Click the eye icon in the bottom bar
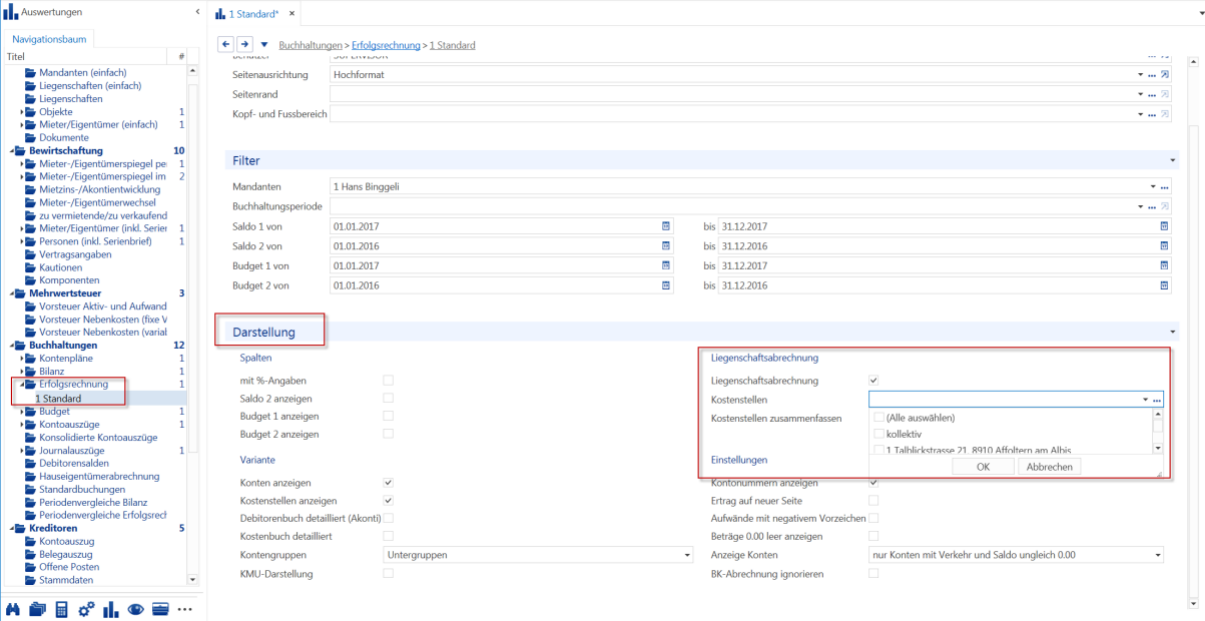The image size is (1205, 621). (136, 609)
